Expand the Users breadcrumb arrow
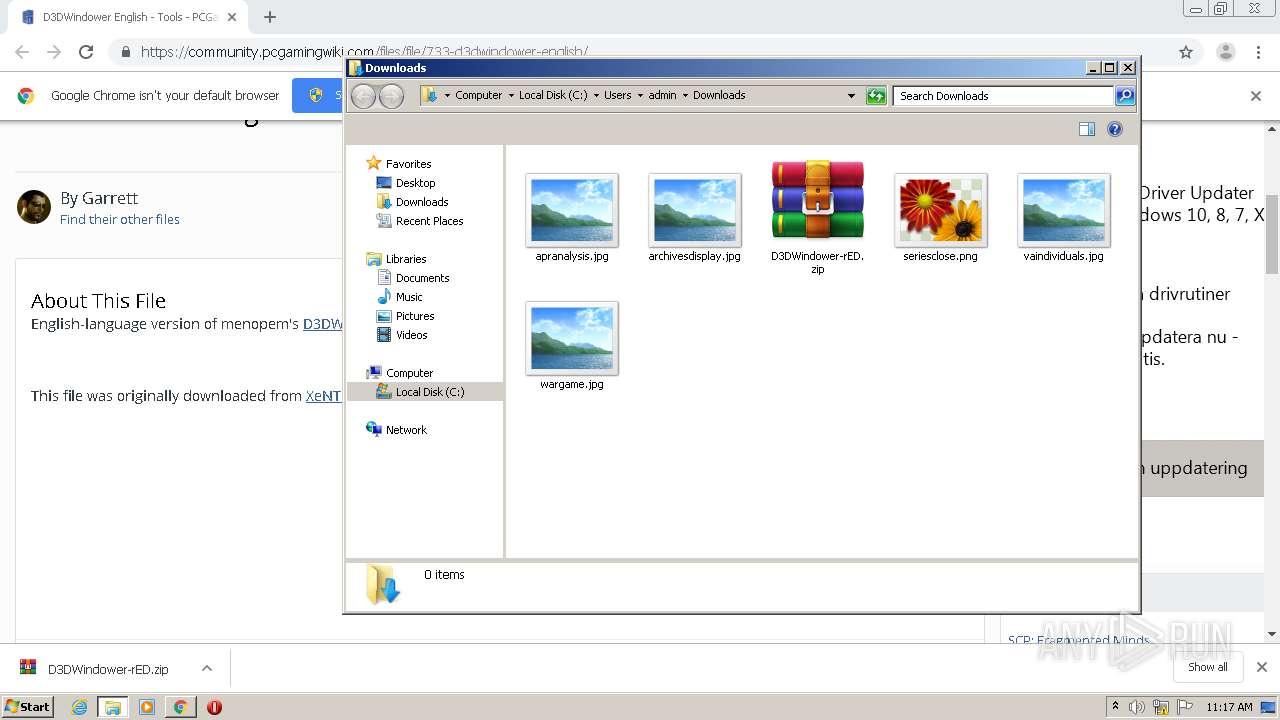The image size is (1280, 720). tap(640, 96)
